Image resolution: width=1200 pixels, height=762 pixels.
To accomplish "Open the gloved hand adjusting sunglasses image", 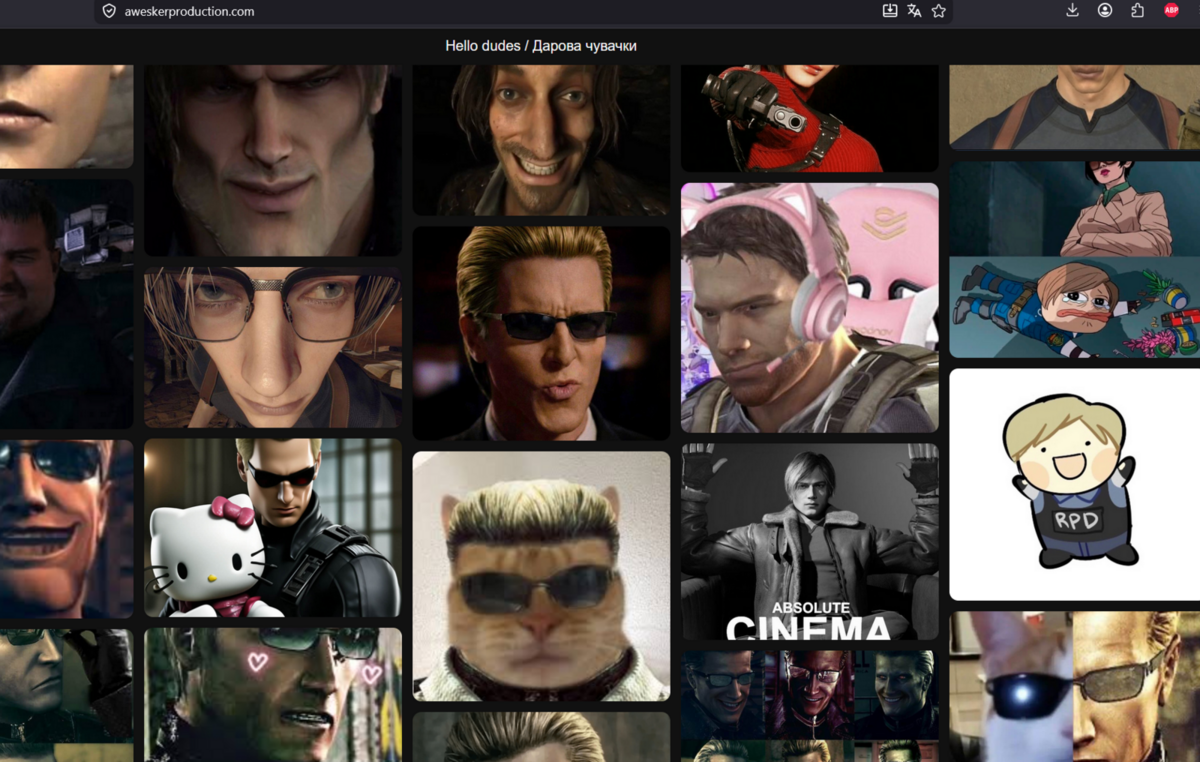I will coord(66,695).
